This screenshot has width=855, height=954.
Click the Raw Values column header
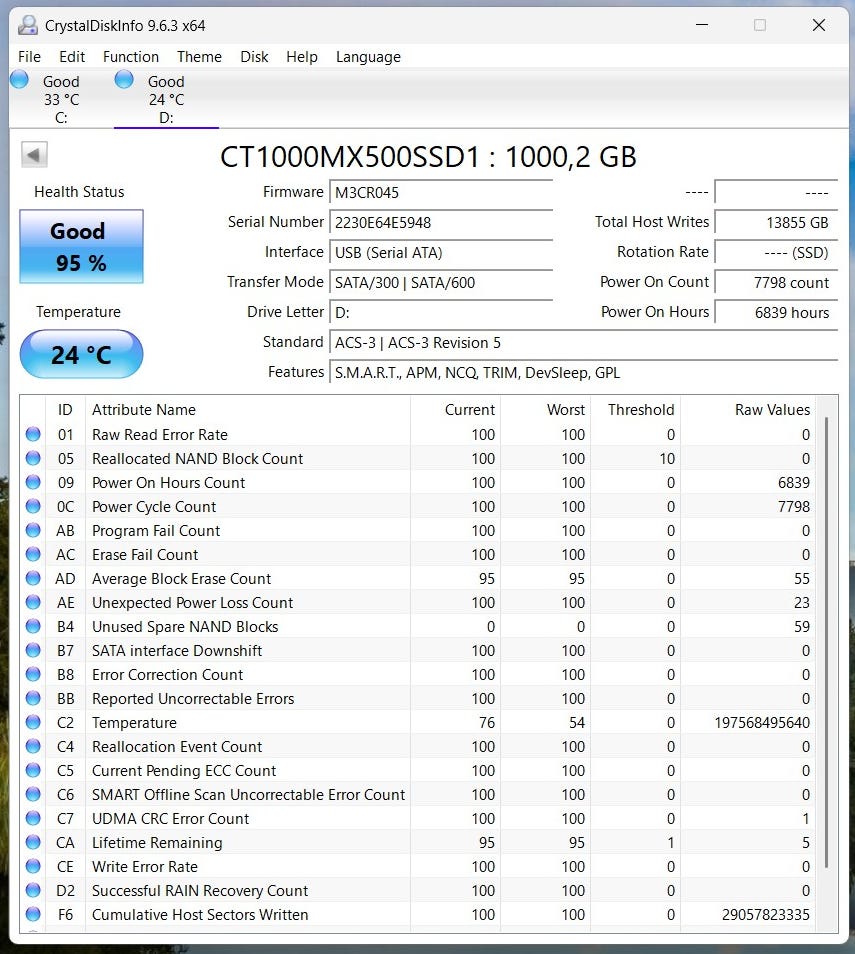(x=748, y=409)
